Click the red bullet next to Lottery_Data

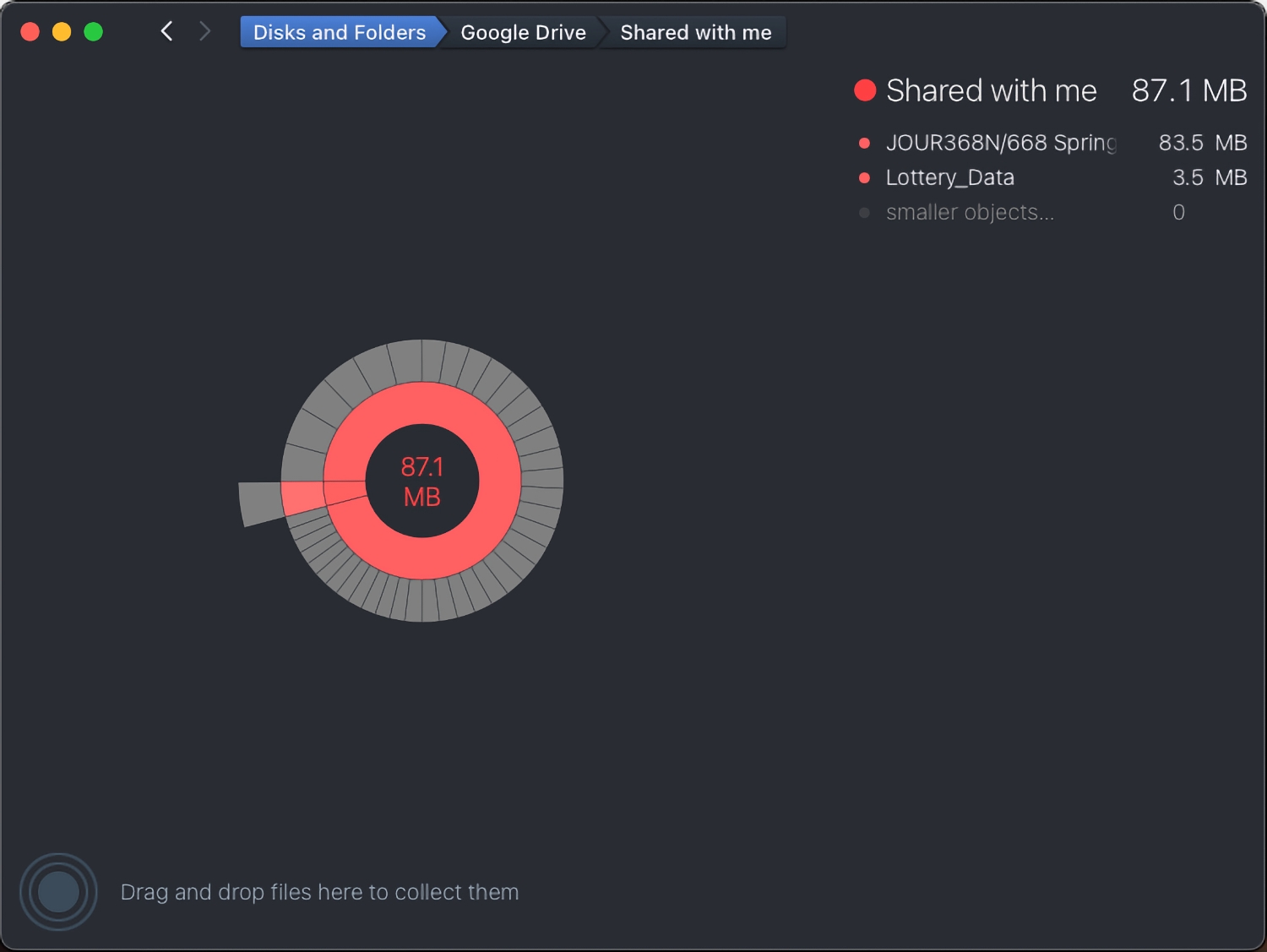coord(864,177)
